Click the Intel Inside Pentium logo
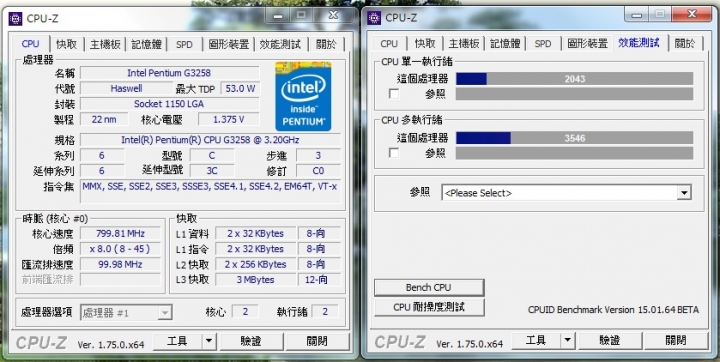720x362 pixels. (303, 96)
